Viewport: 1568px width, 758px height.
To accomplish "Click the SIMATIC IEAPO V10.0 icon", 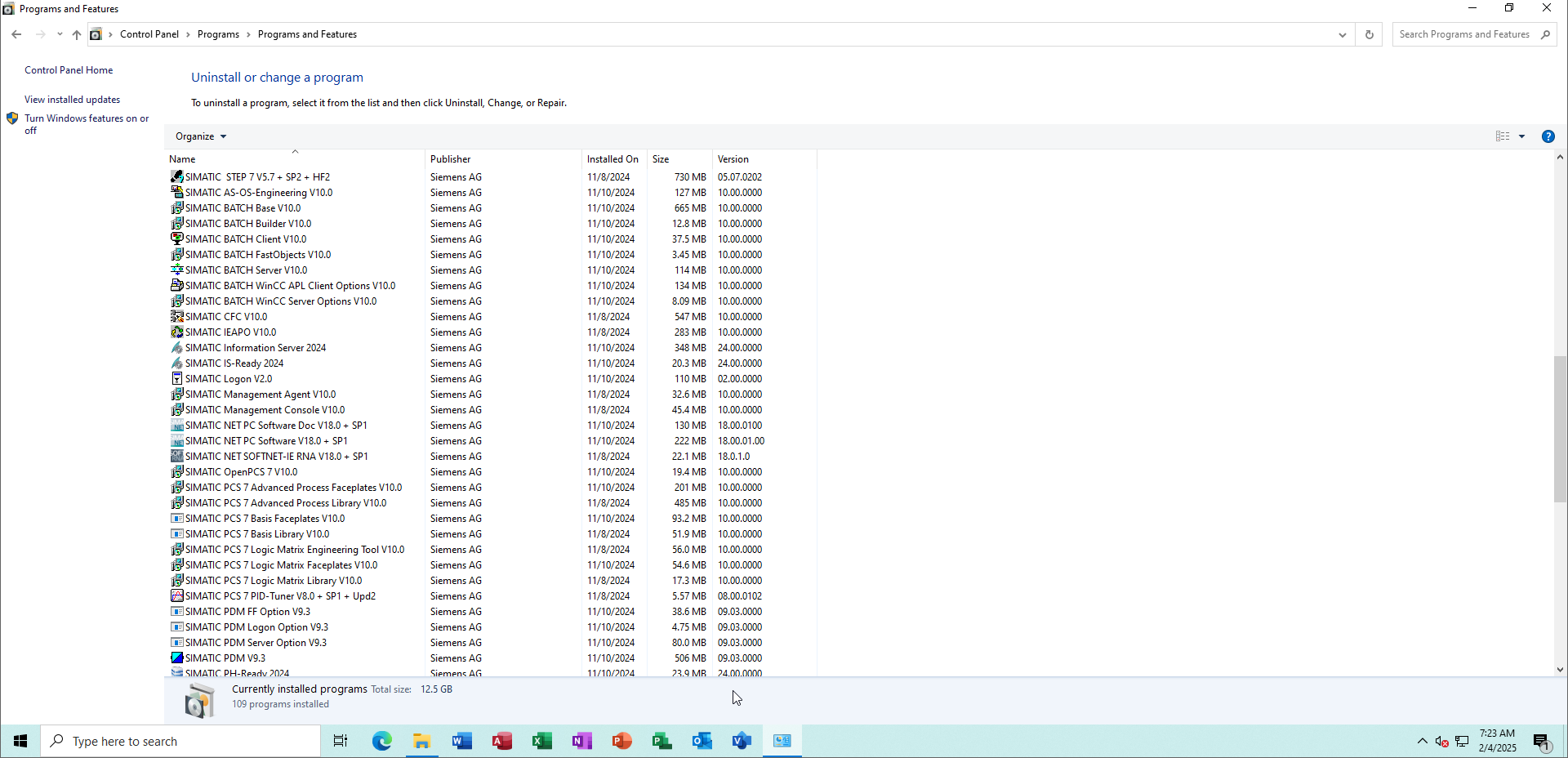I will [x=177, y=332].
